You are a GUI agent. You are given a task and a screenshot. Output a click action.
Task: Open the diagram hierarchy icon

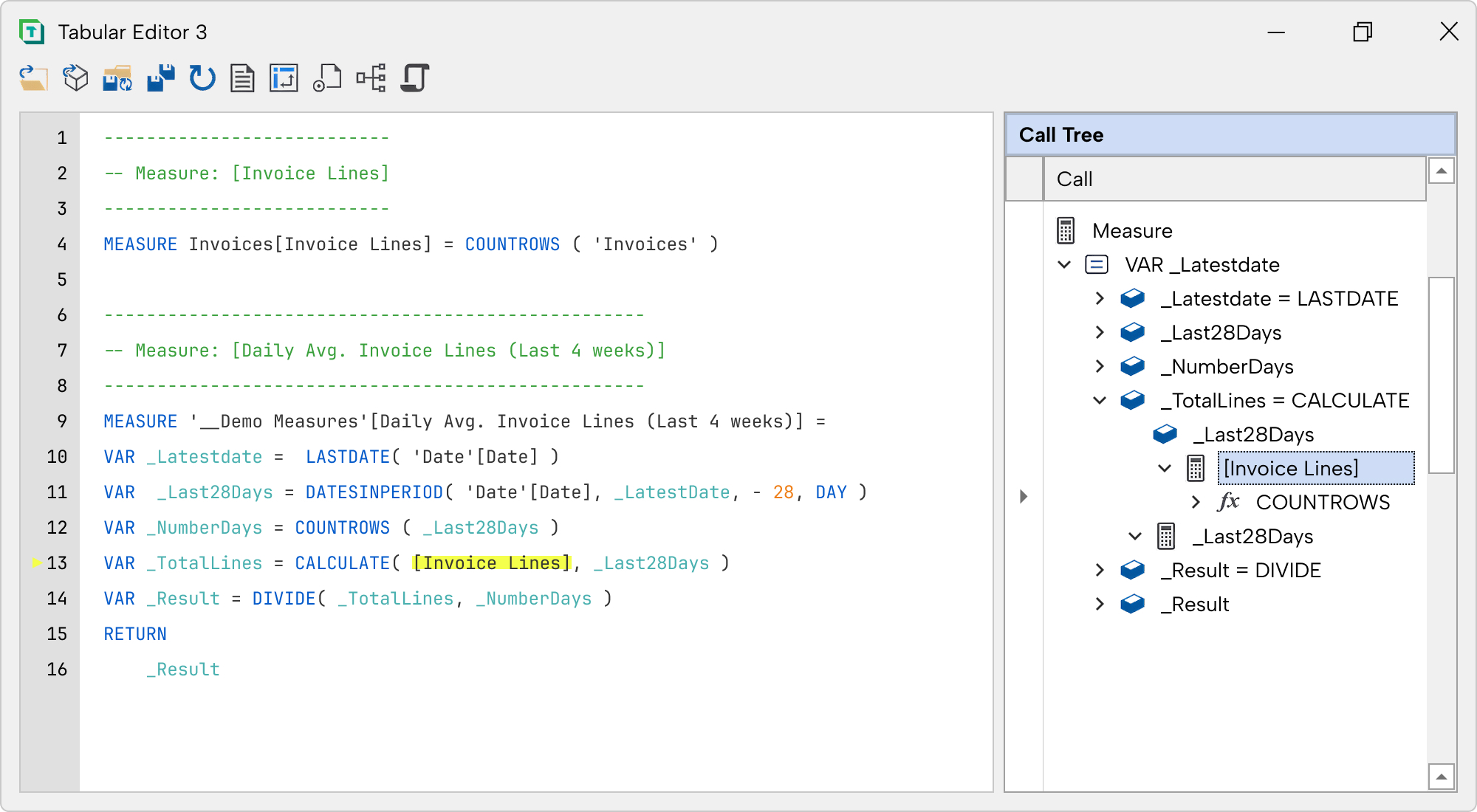pos(371,78)
